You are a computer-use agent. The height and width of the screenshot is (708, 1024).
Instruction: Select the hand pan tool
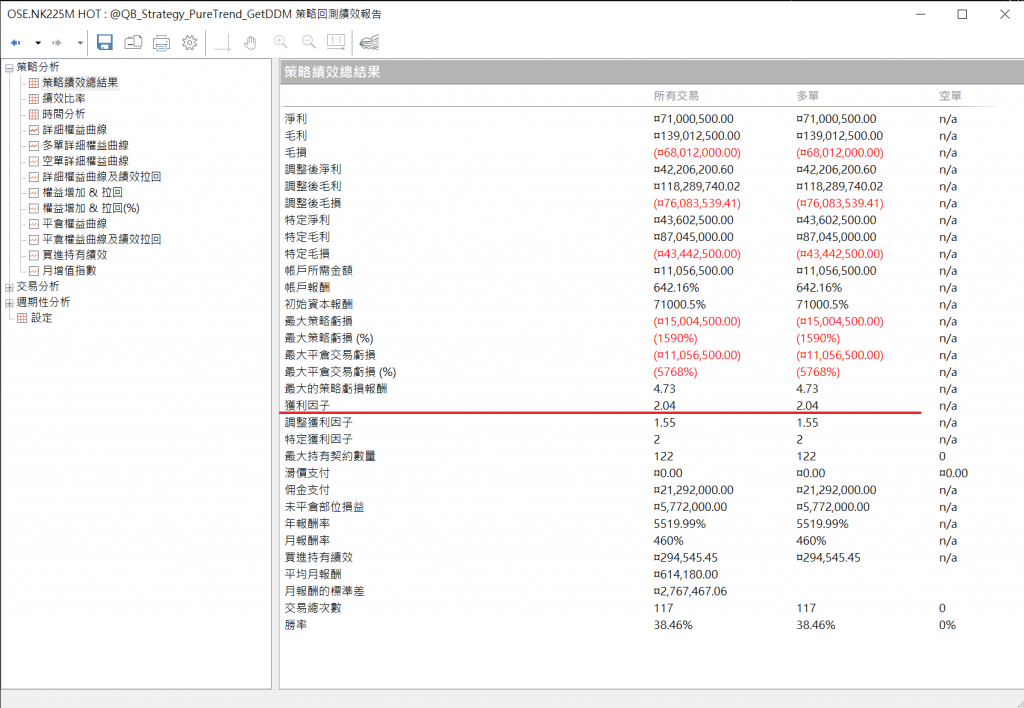pyautogui.click(x=250, y=42)
